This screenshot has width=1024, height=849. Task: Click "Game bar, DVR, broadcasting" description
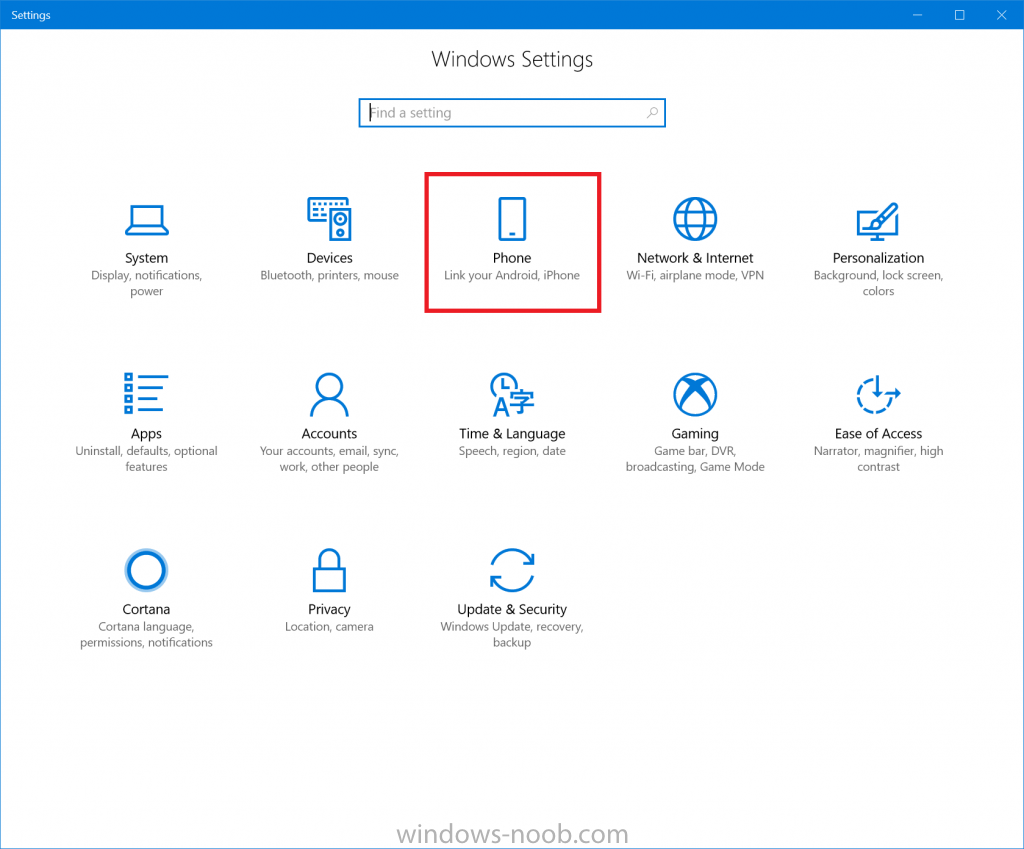(695, 459)
